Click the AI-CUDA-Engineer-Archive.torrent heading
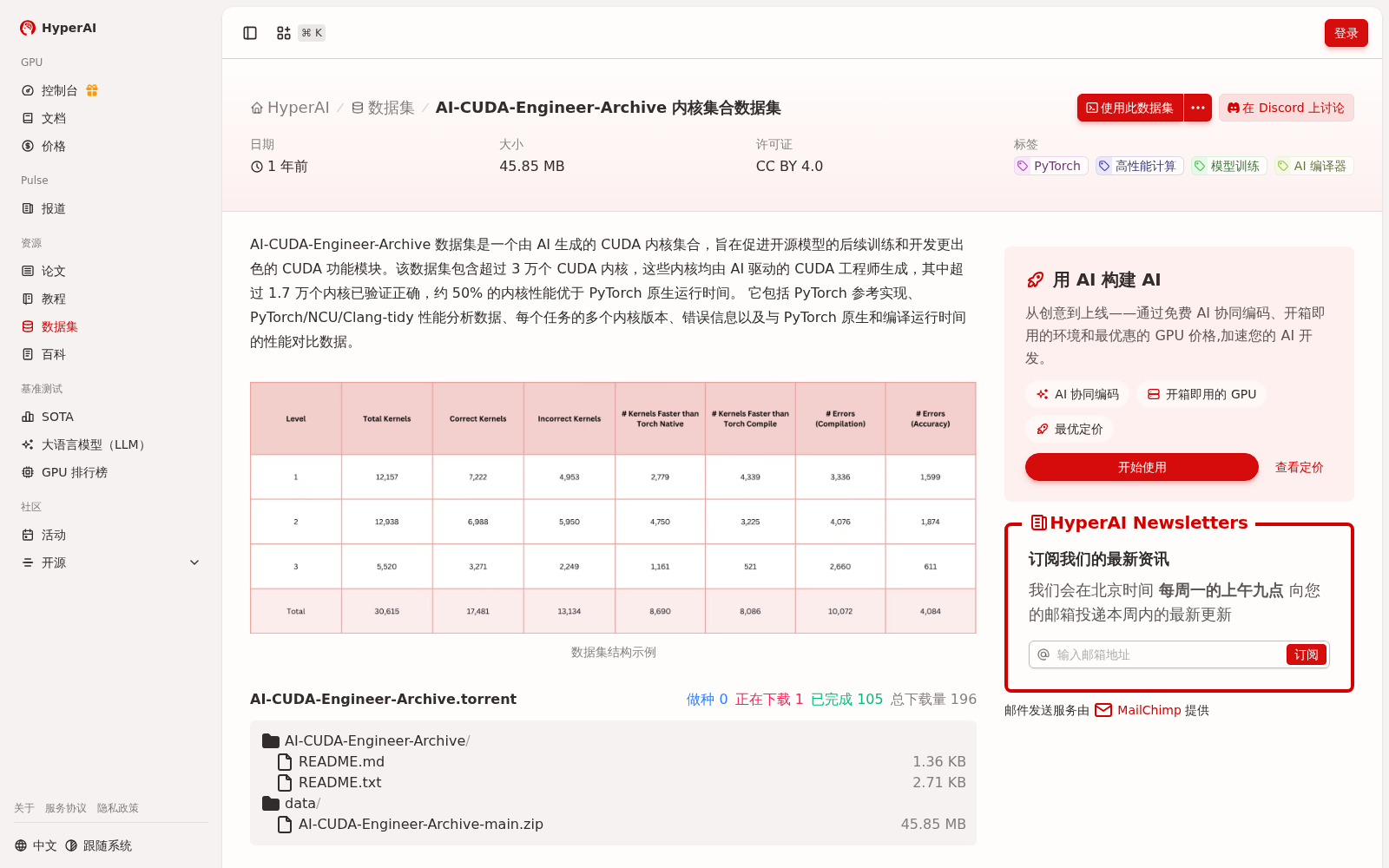Screen dimensions: 1389x868 383,699
